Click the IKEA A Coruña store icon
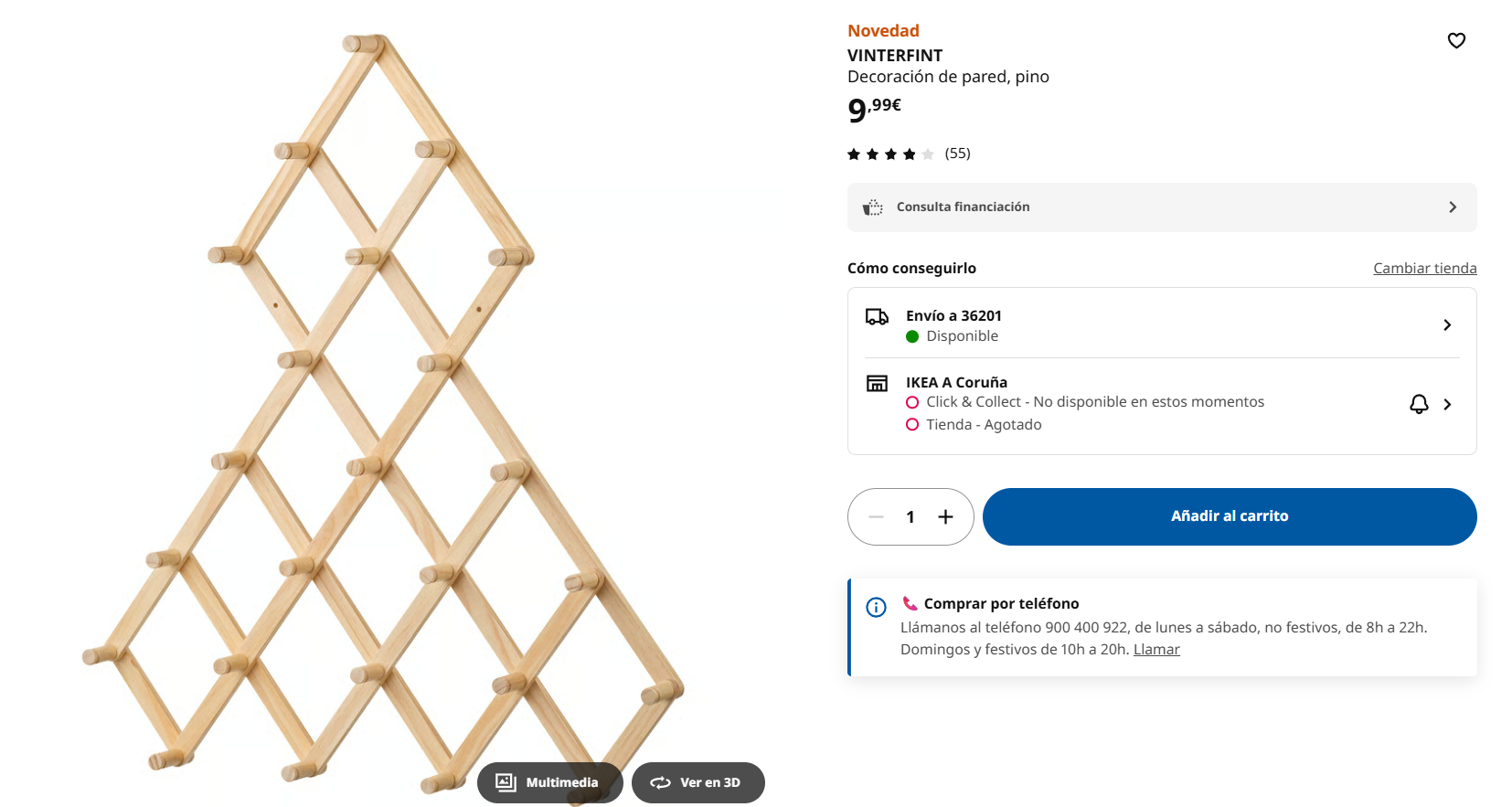Screen dimensions: 1512x807 coord(877,383)
